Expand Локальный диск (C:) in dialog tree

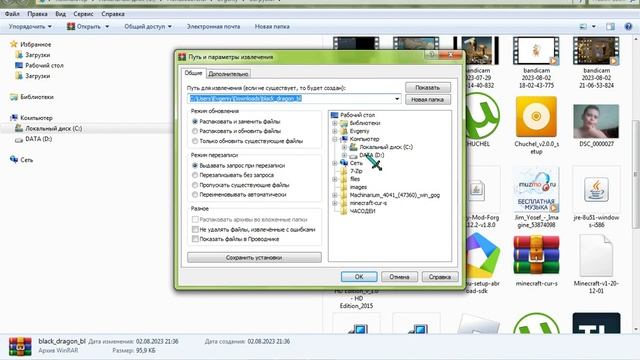tap(344, 147)
